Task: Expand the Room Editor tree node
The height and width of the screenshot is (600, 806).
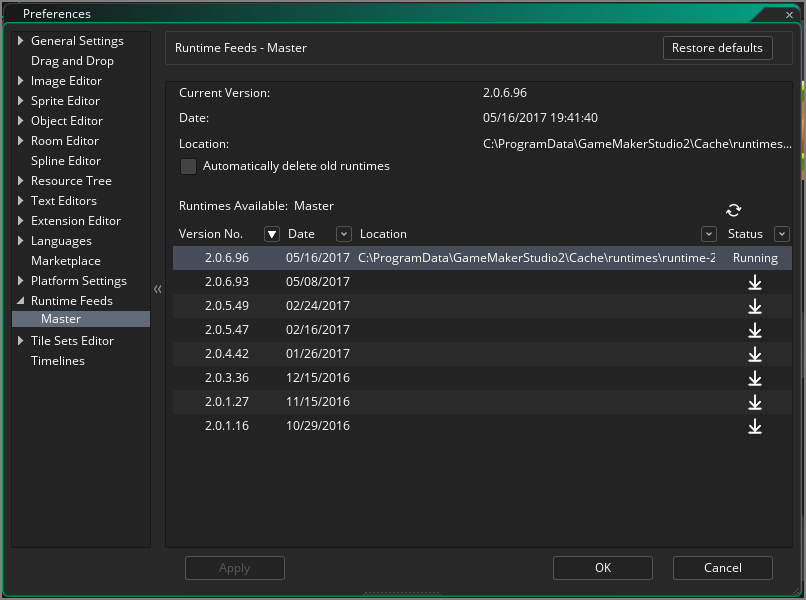Action: tap(21, 141)
